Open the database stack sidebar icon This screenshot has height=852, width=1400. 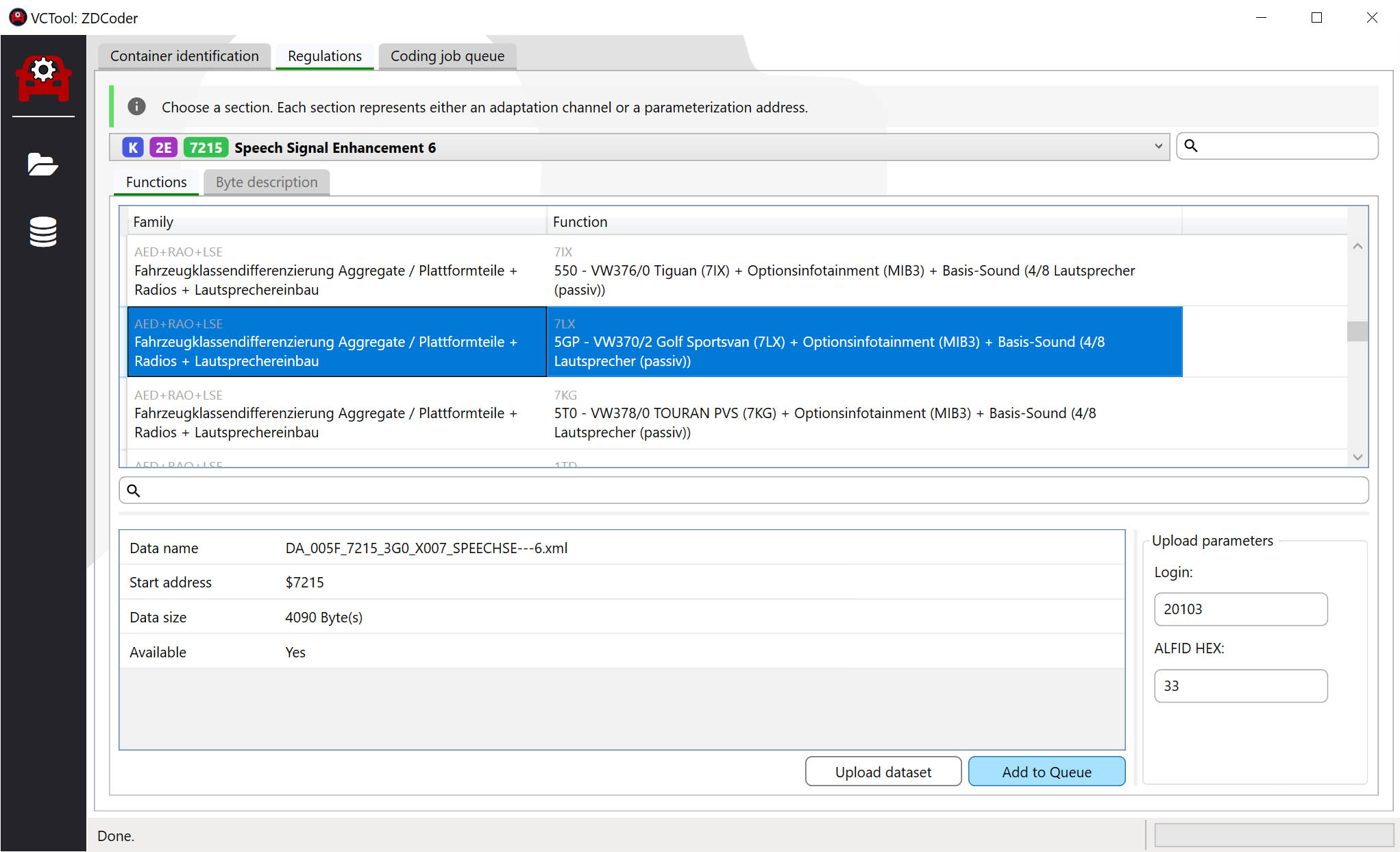[42, 232]
